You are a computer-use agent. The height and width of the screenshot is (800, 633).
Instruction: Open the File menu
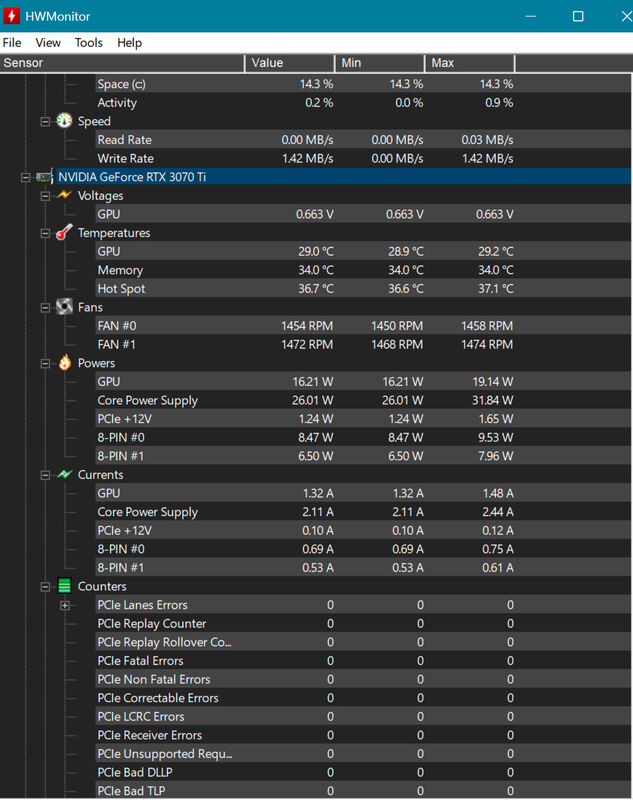point(12,43)
